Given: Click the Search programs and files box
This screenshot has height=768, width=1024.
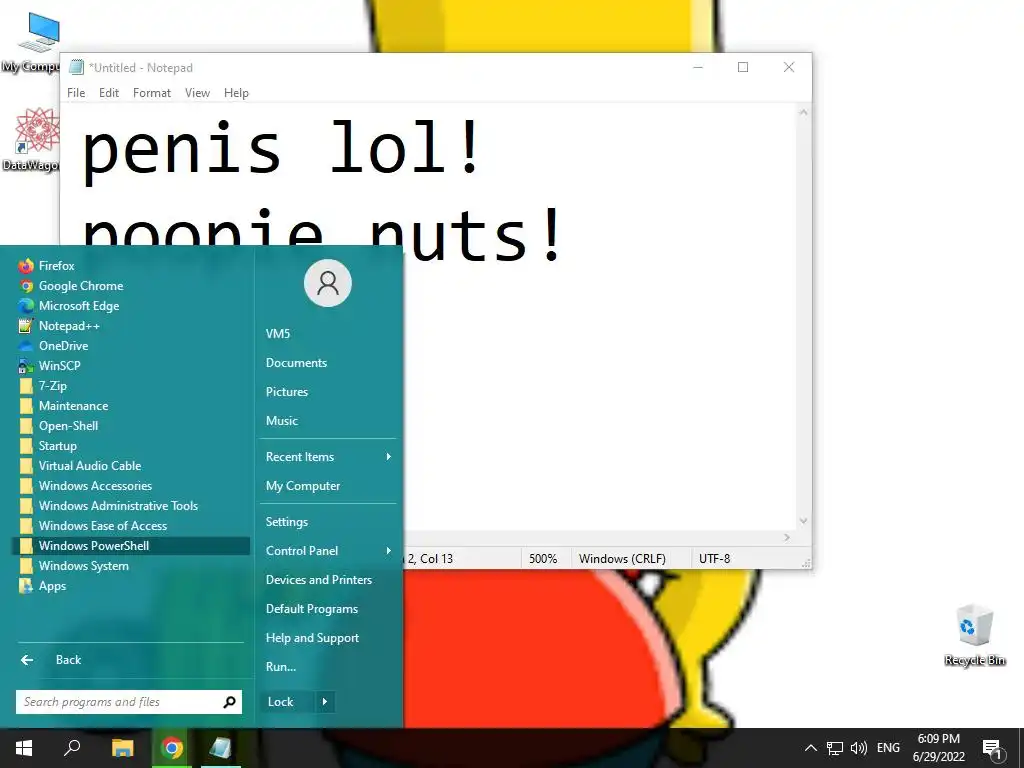Looking at the screenshot, I should point(119,702).
